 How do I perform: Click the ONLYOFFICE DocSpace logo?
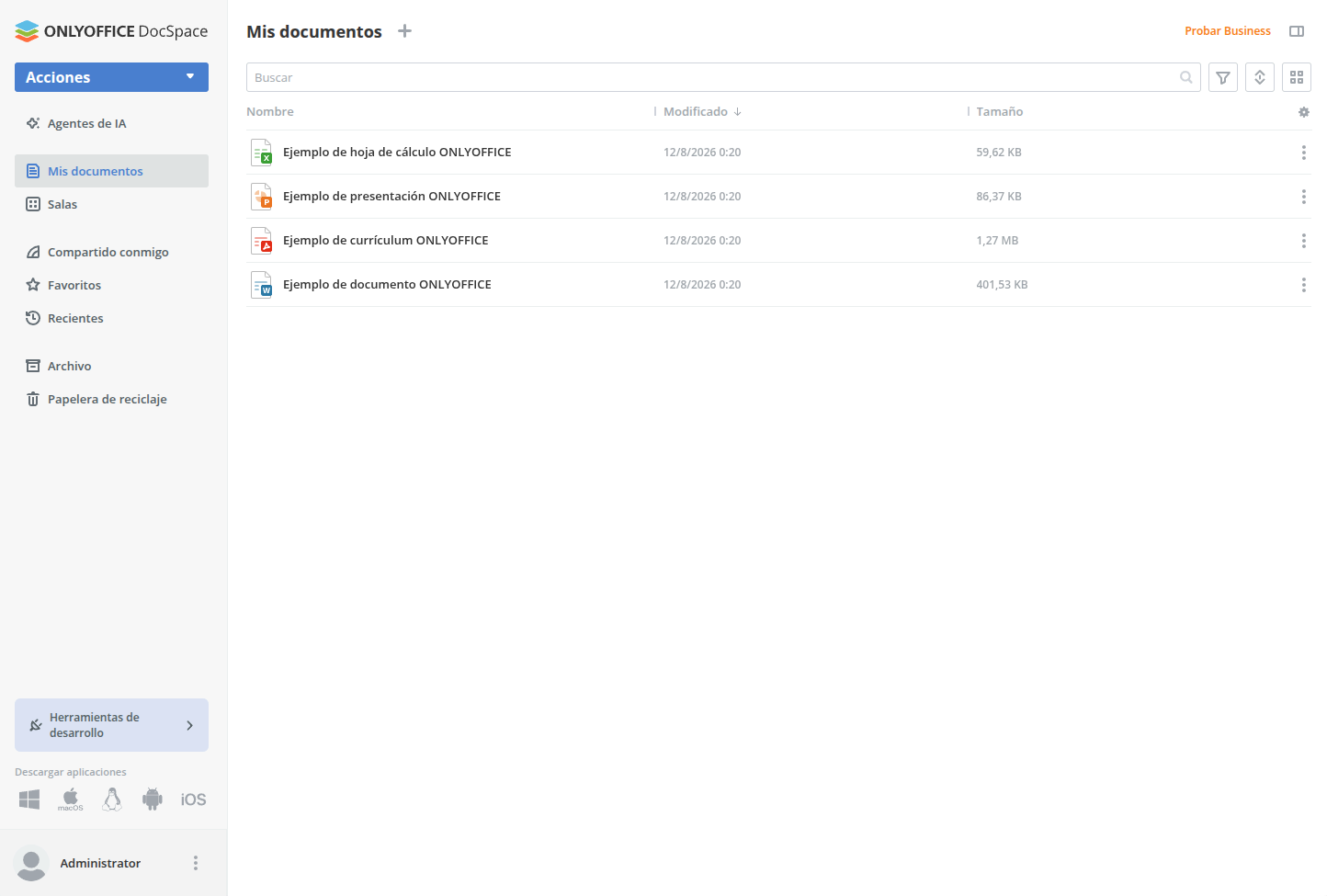(111, 31)
